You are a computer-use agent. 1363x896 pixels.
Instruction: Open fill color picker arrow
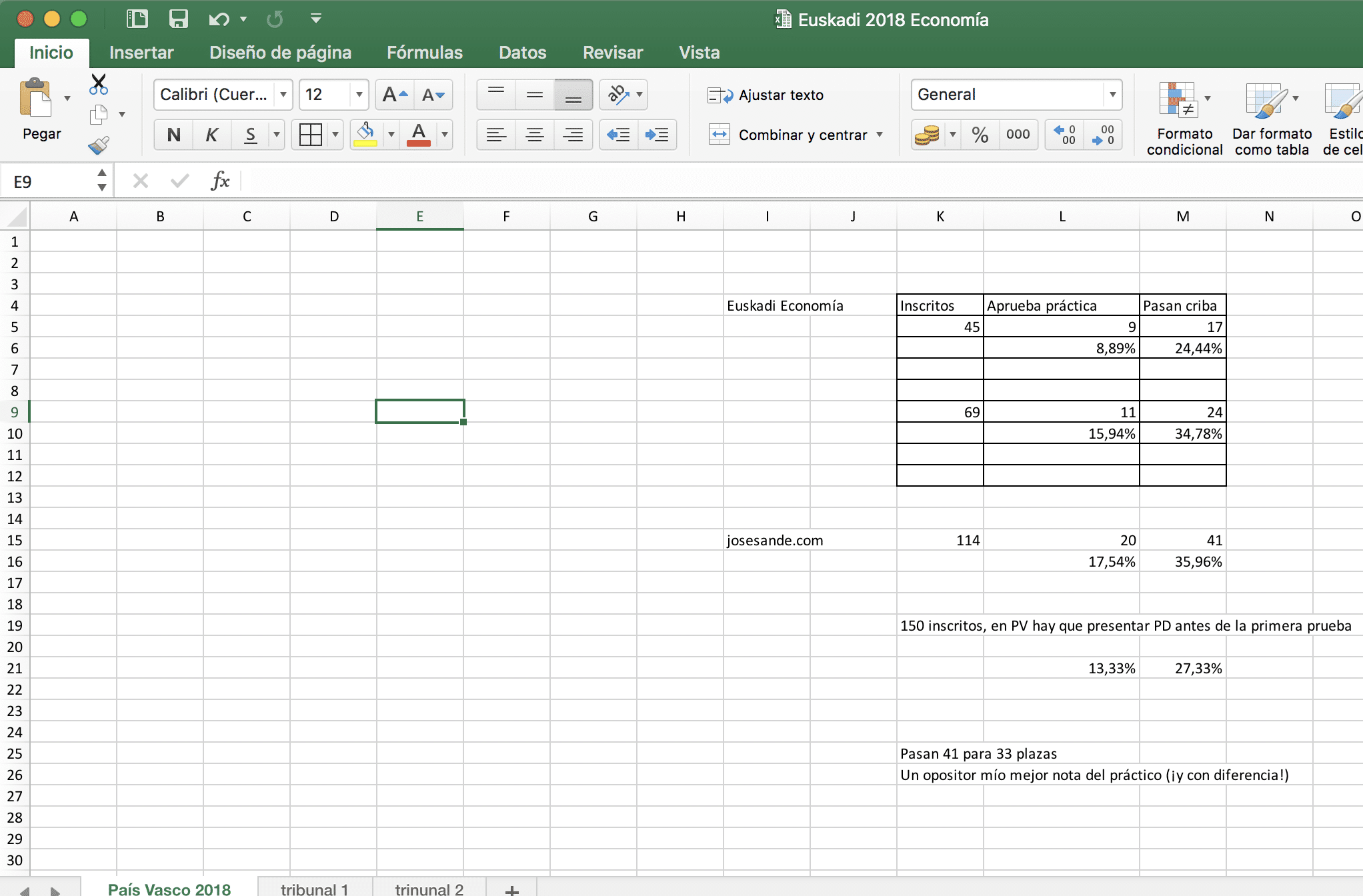pos(391,135)
